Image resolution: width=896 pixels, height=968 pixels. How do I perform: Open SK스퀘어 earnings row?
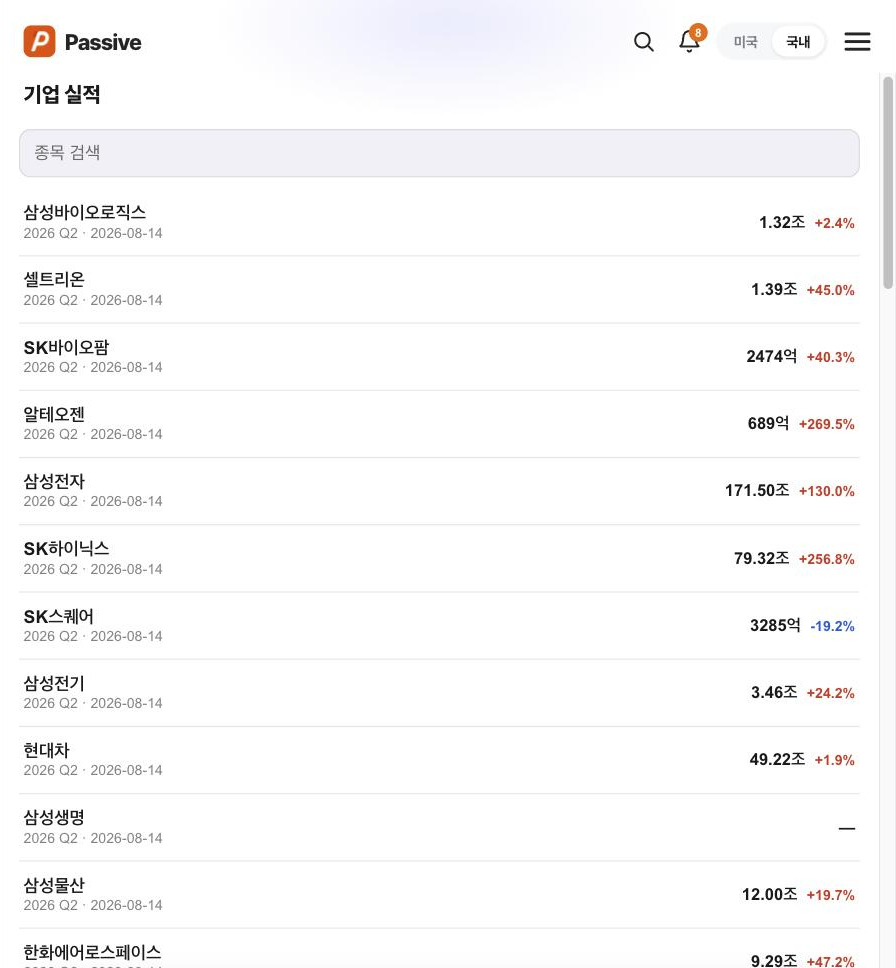[439, 626]
